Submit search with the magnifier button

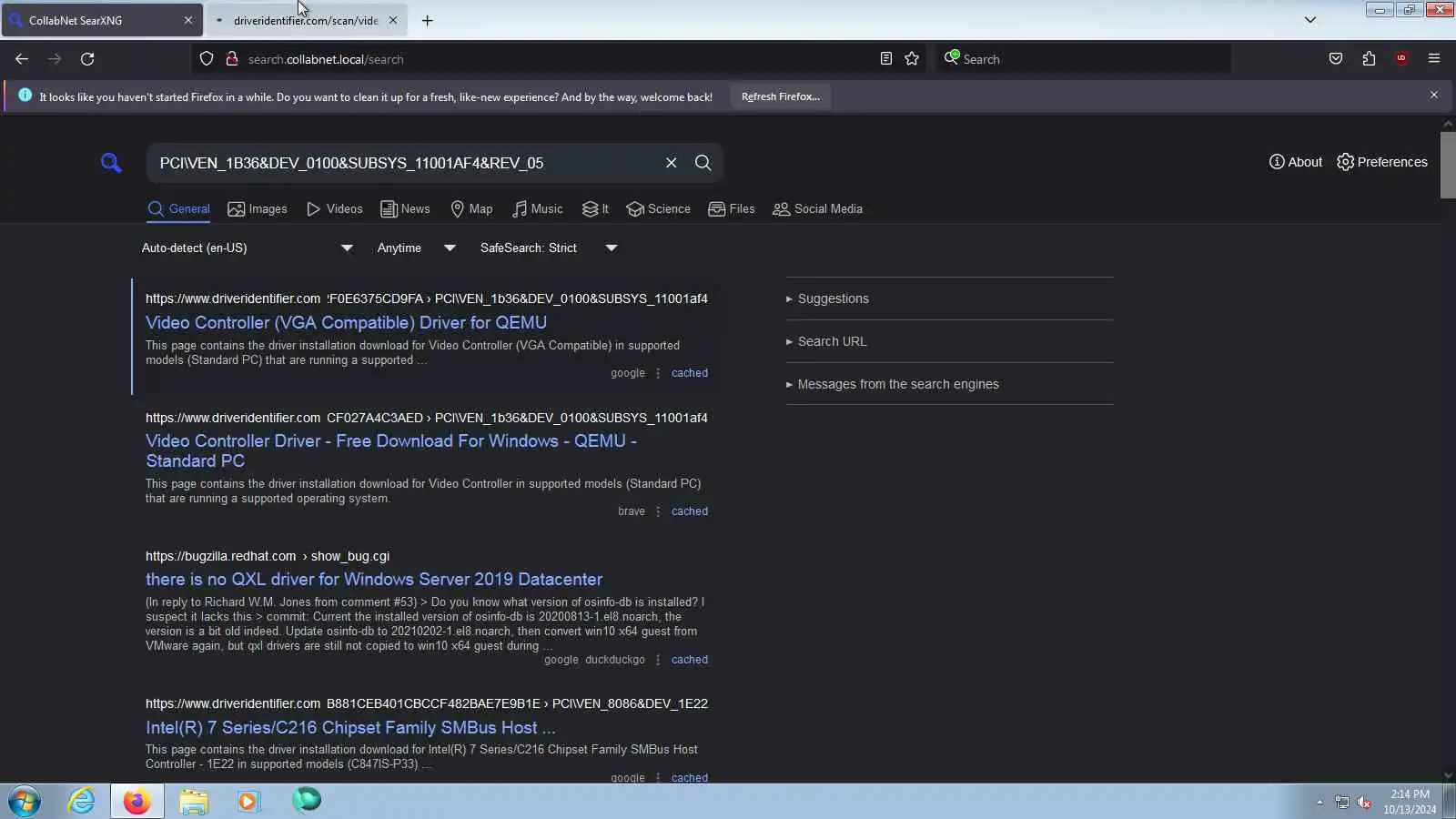point(703,163)
